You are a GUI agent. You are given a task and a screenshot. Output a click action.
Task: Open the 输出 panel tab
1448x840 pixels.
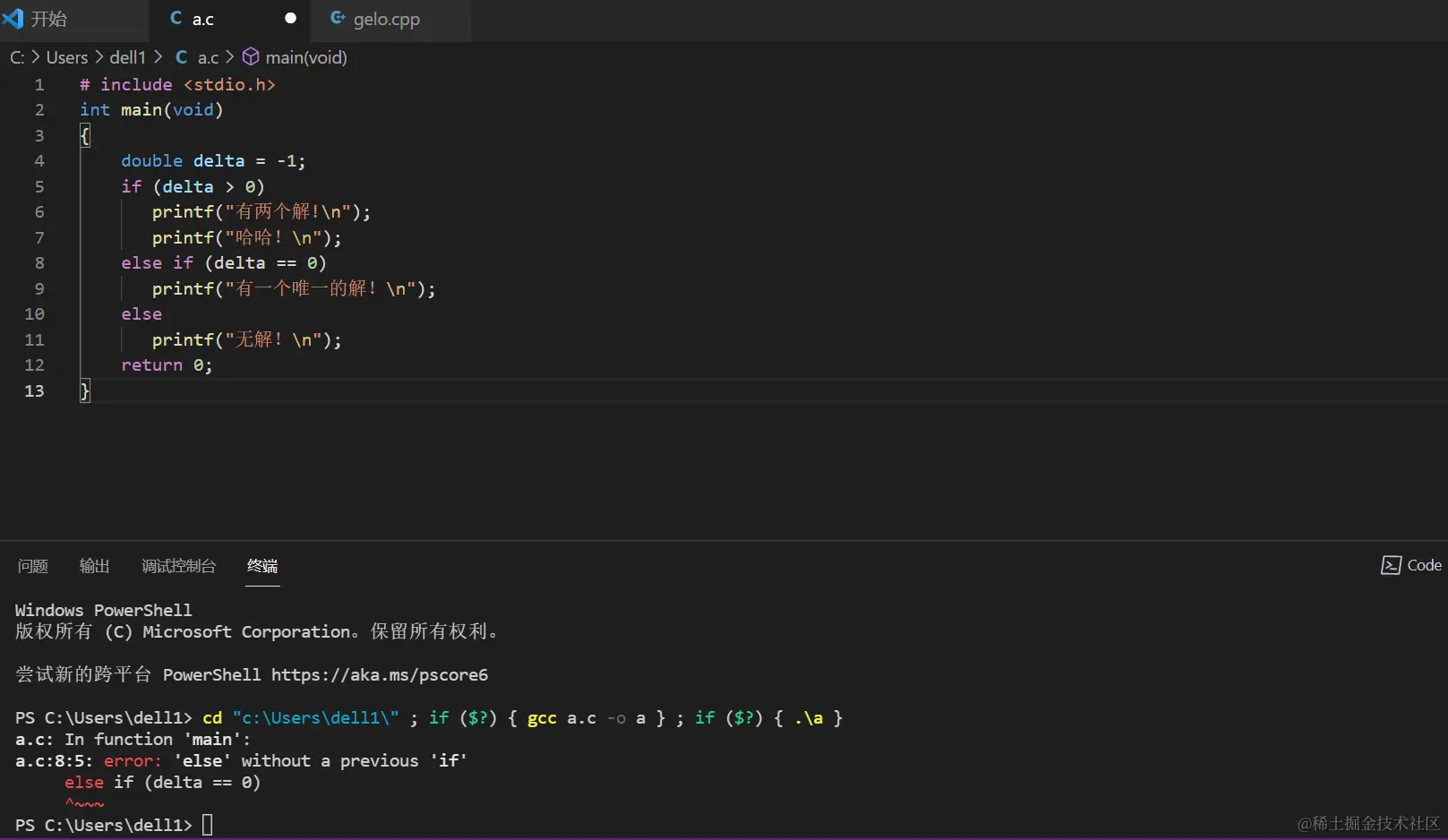coord(94,566)
